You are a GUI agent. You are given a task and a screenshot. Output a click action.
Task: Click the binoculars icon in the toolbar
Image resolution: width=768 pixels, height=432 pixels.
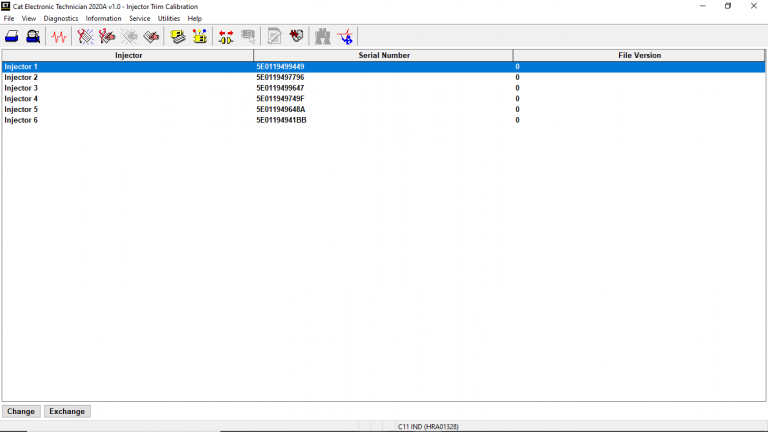[x=322, y=37]
